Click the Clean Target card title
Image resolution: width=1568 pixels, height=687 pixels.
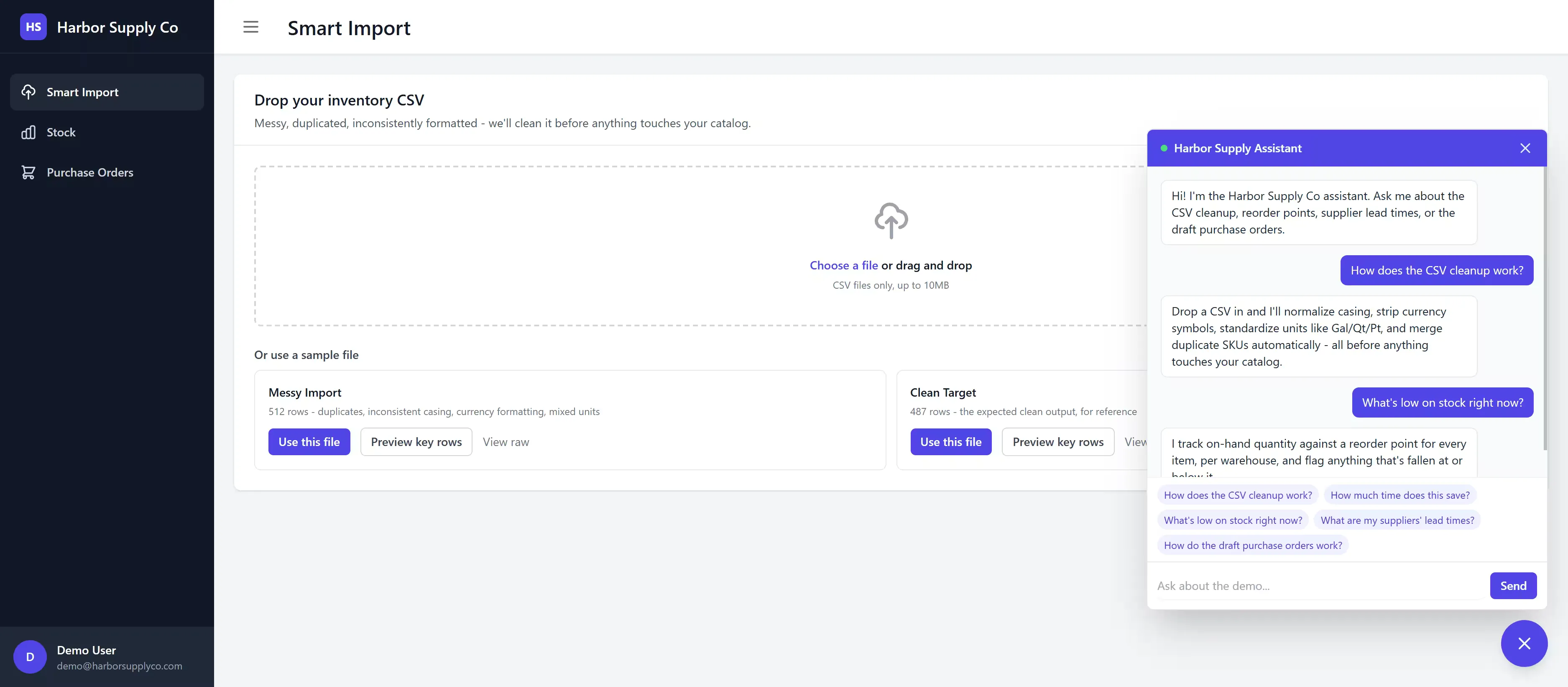tap(943, 392)
